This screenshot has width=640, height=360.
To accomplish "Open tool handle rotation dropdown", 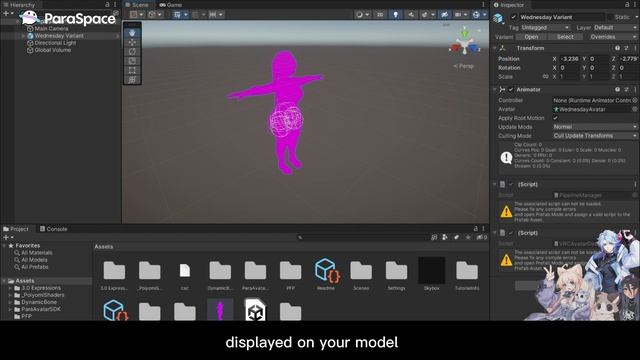I will pos(155,15).
